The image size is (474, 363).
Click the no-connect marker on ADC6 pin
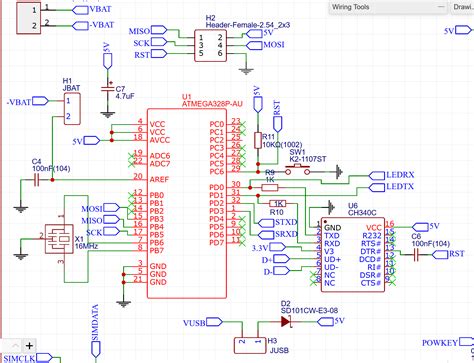coord(131,156)
